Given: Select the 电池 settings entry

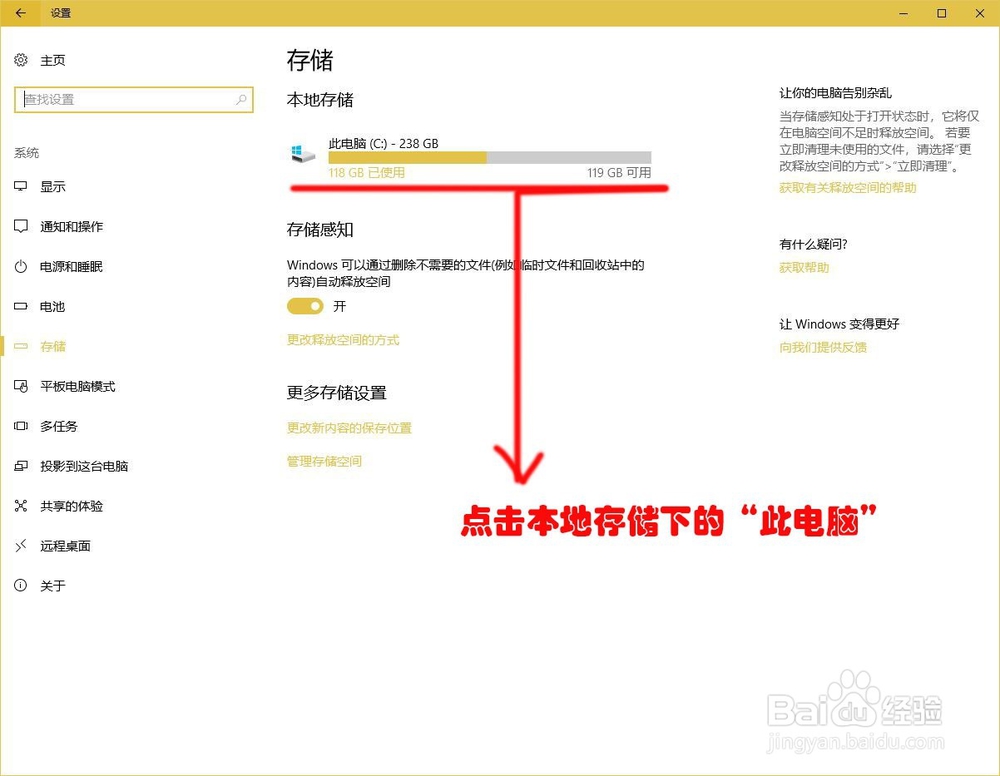Looking at the screenshot, I should pos(52,307).
